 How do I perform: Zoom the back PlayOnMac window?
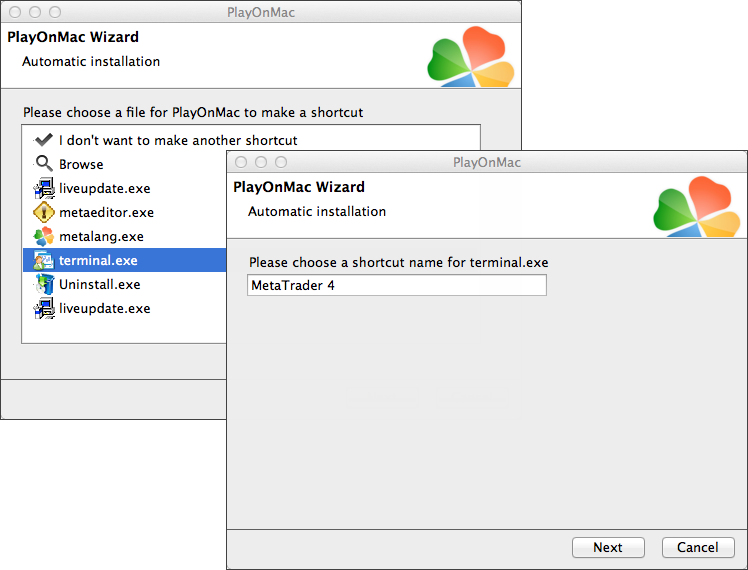[x=55, y=13]
